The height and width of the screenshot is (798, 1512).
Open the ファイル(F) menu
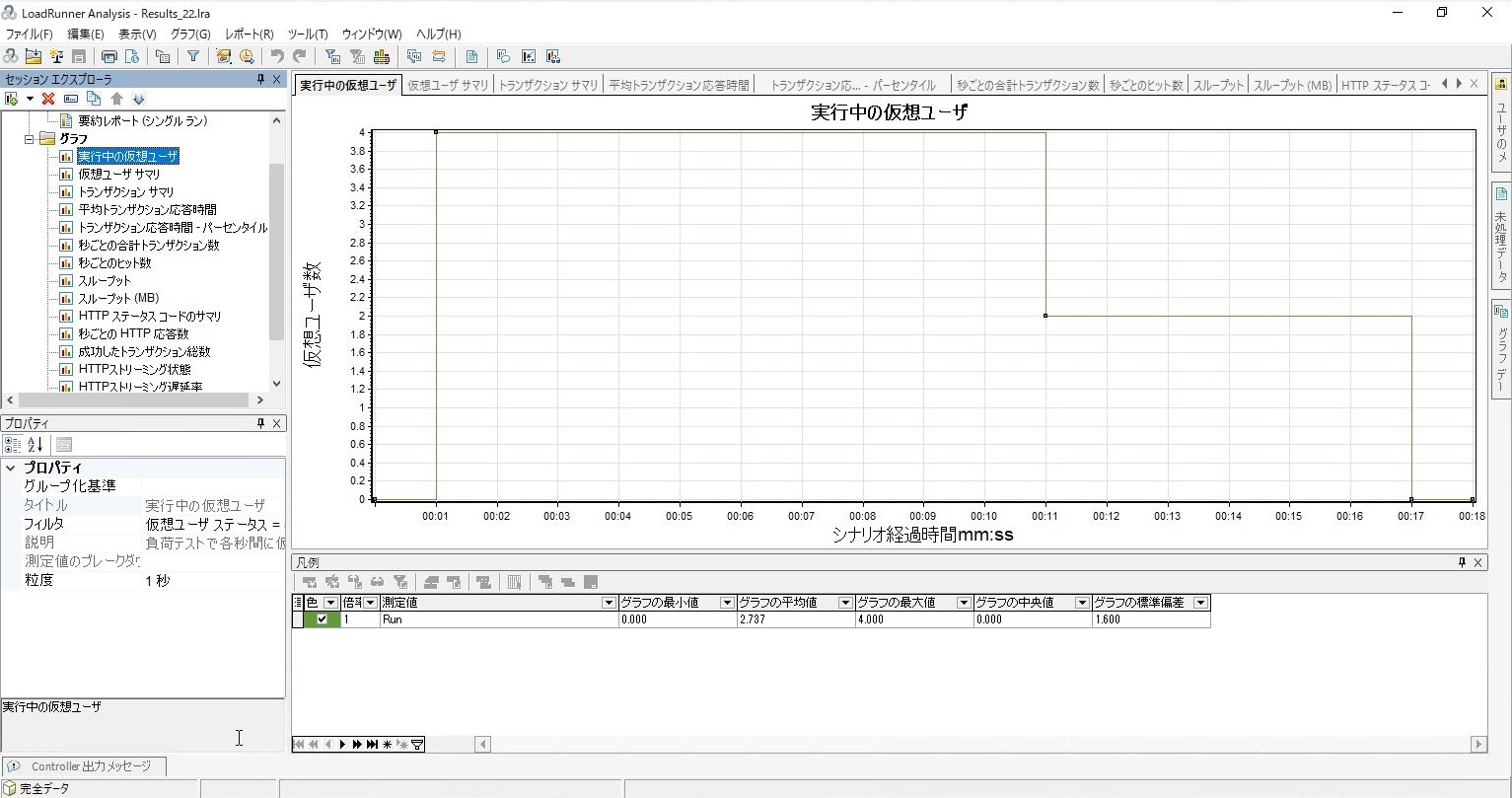pos(30,34)
